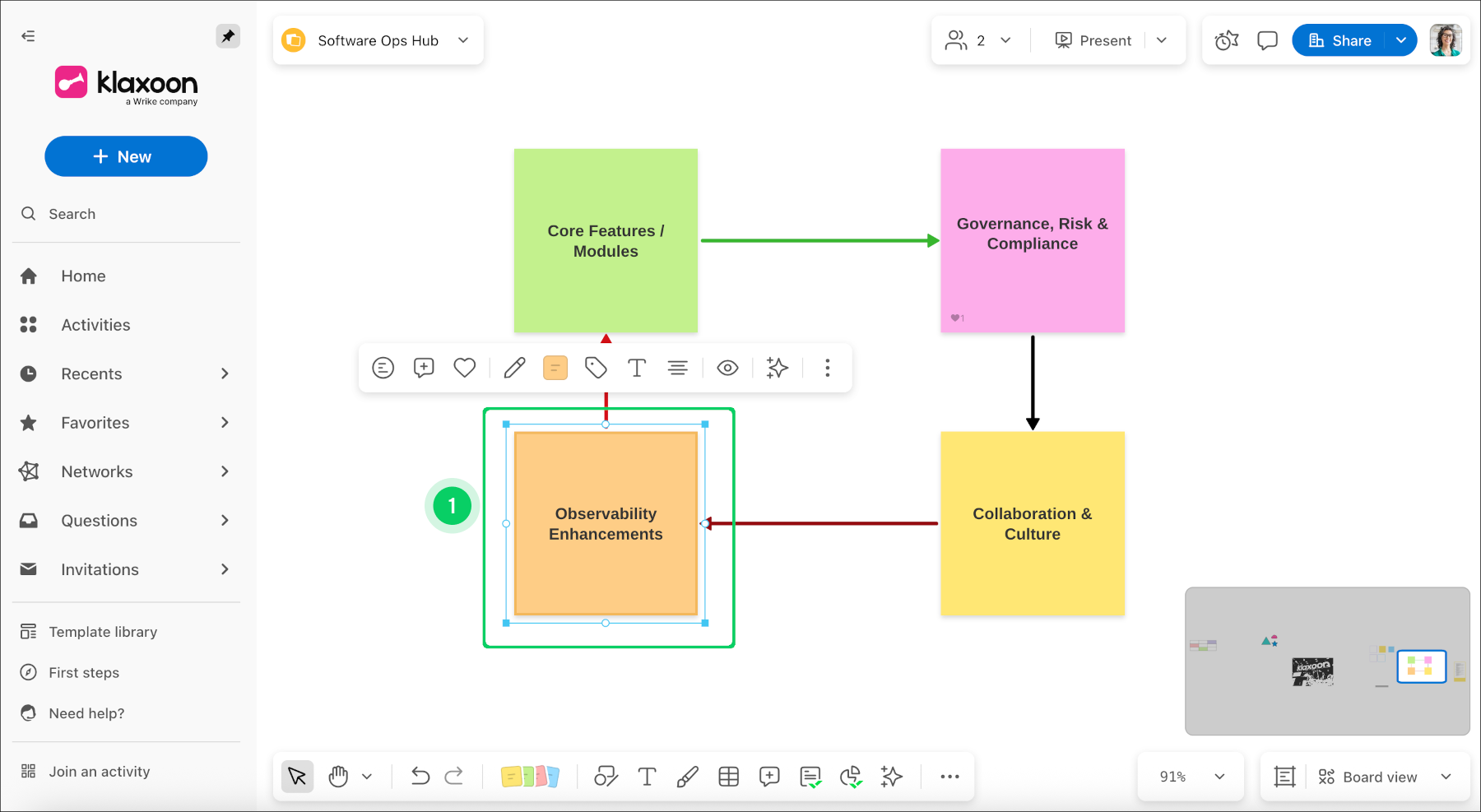Toggle the eye visibility icon for the idea
This screenshot has width=1481, height=812.
[727, 368]
